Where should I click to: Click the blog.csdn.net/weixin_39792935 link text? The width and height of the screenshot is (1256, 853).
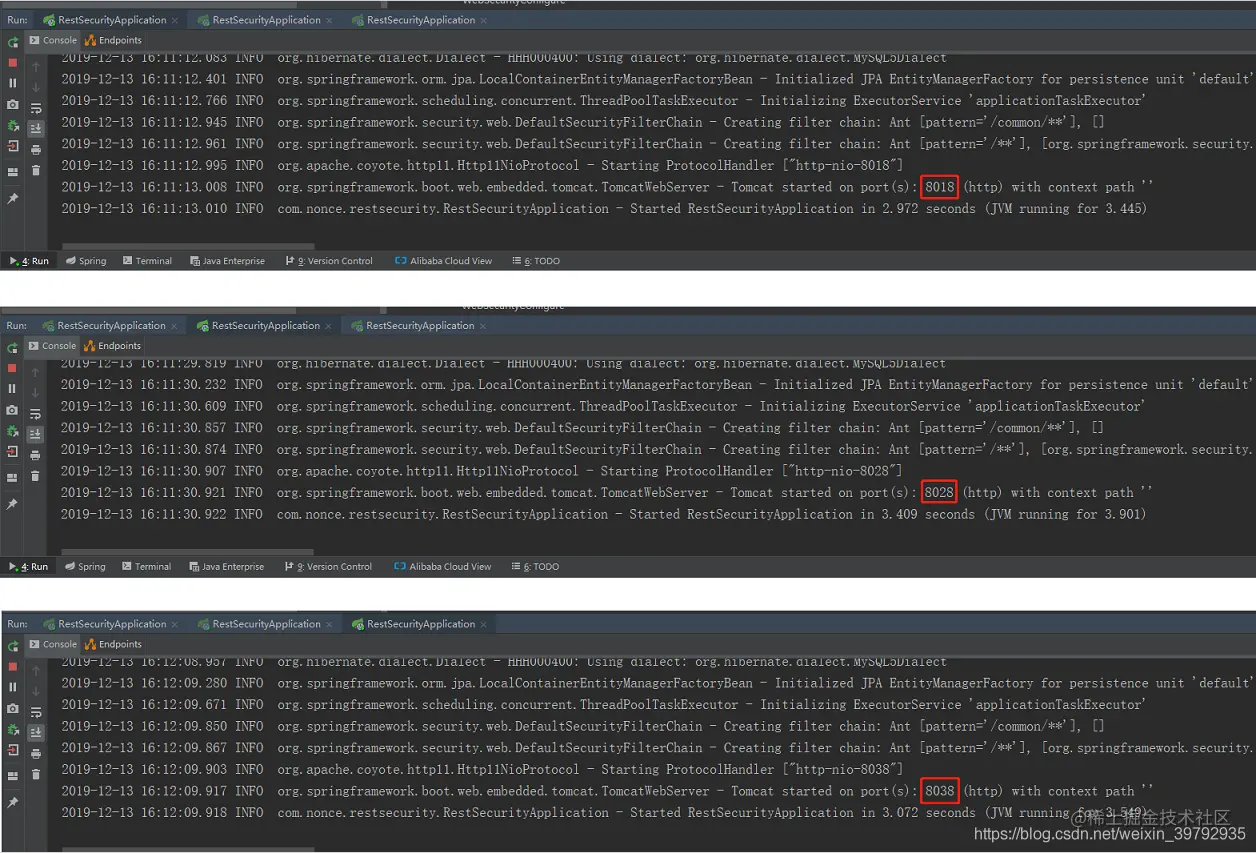click(1110, 834)
